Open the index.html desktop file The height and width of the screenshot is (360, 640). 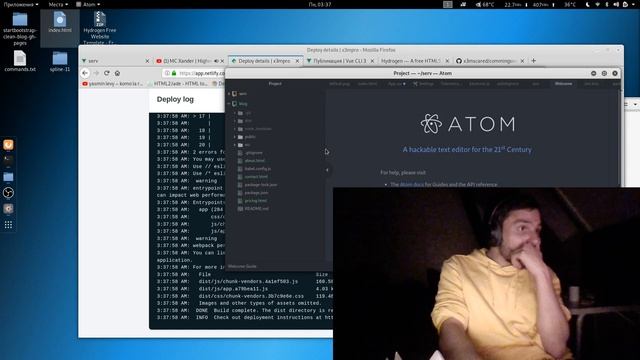coord(60,22)
